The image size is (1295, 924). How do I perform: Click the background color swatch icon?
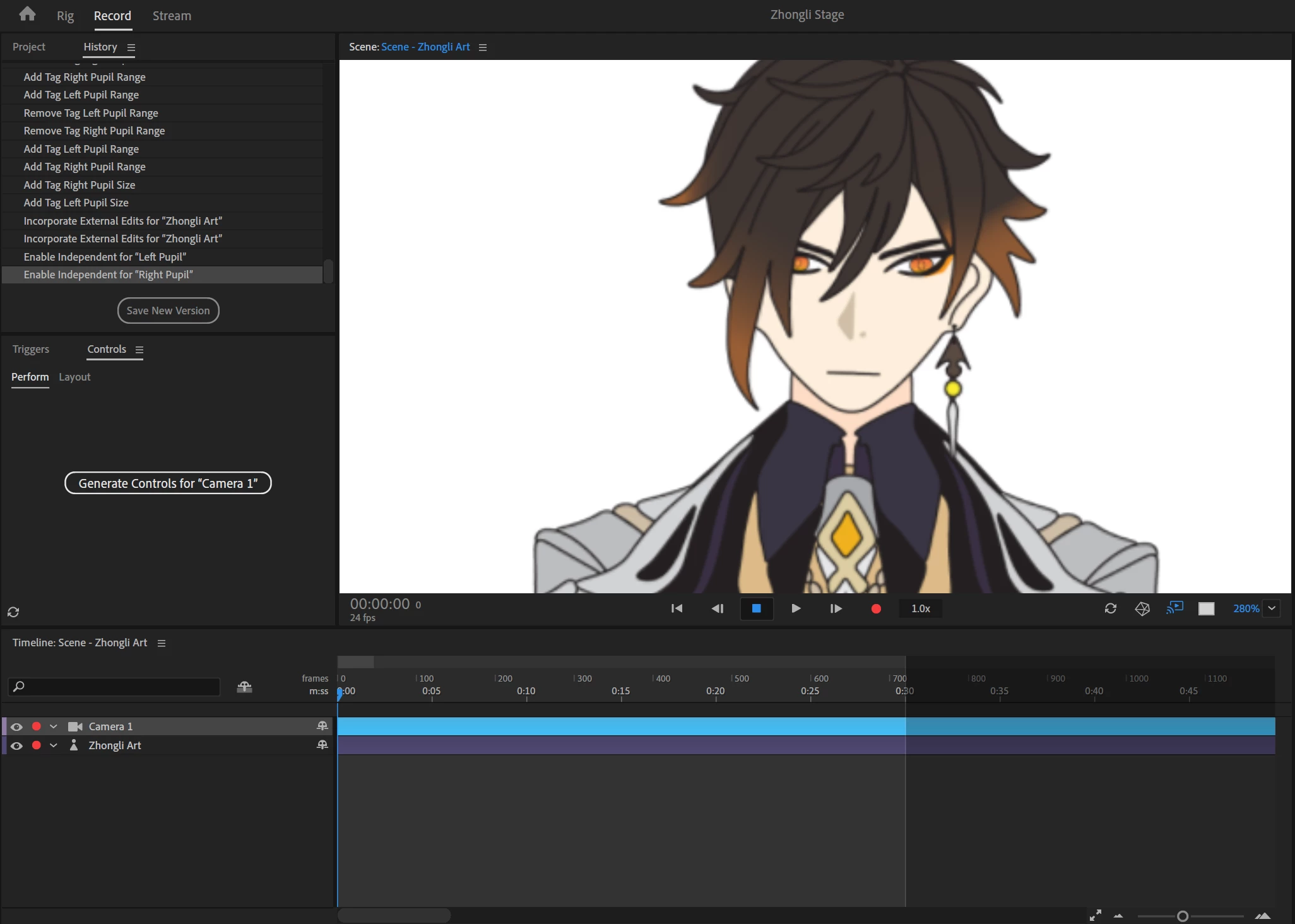click(x=1206, y=608)
